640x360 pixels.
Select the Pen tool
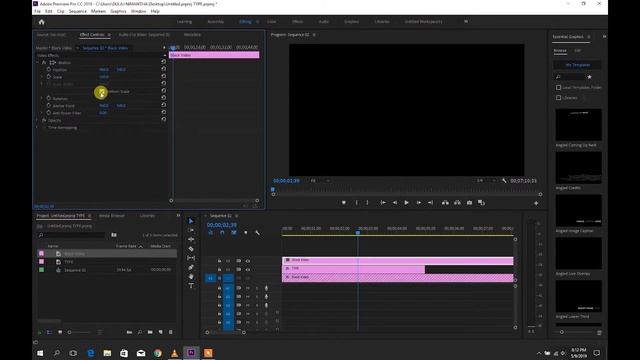click(x=191, y=267)
